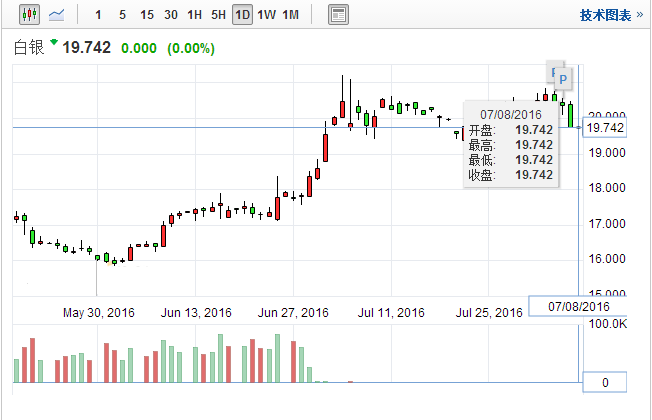The width and height of the screenshot is (652, 420).
Task: Switch to the 15-minute interval
Action: tap(146, 15)
